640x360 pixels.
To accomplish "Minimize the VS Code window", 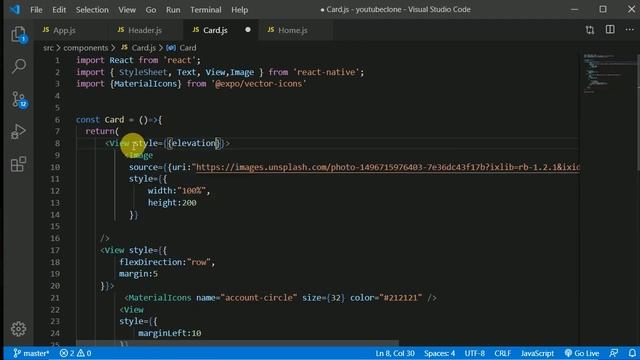I will coord(575,9).
